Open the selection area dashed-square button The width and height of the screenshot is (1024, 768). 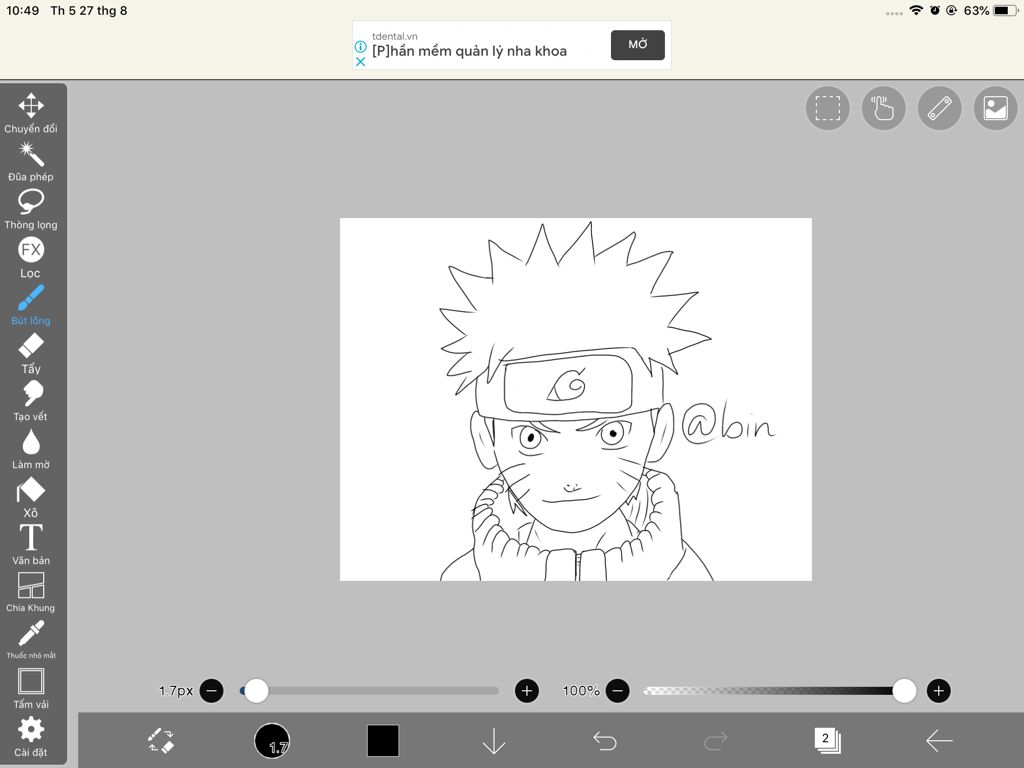[x=827, y=108]
